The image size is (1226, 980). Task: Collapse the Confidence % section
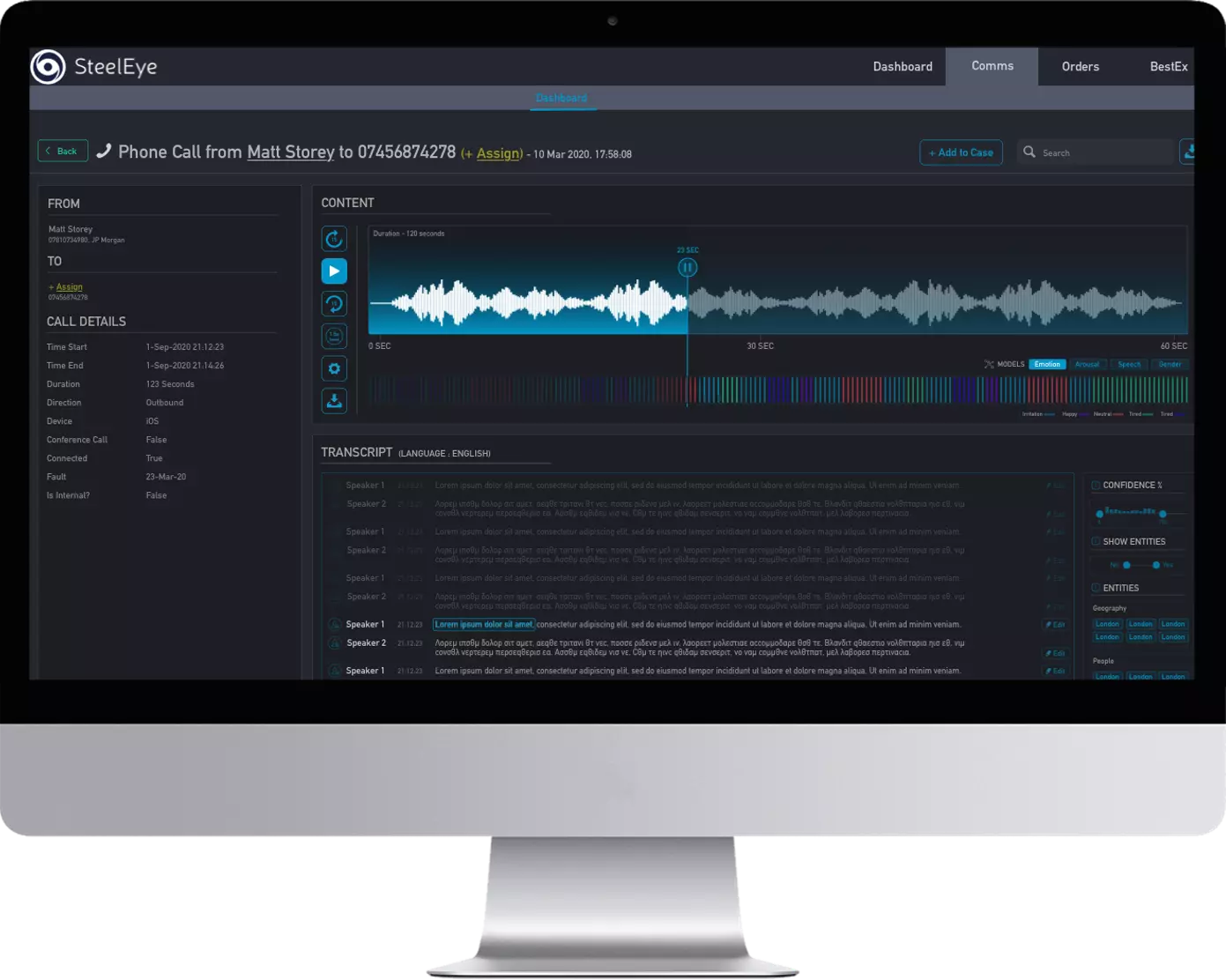1096,486
